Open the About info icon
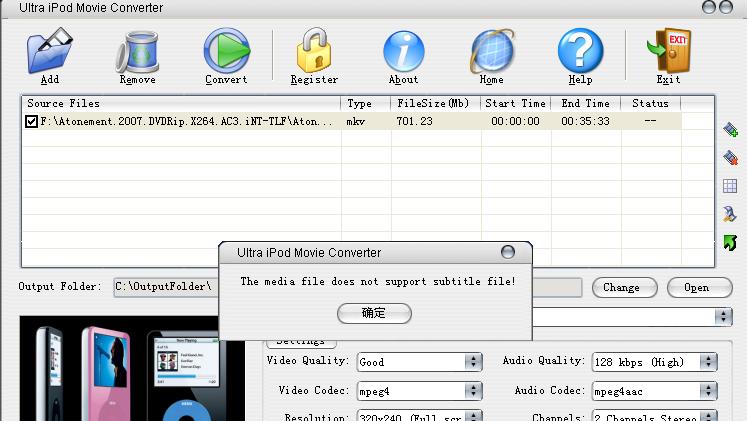This screenshot has width=747, height=421. click(x=403, y=51)
